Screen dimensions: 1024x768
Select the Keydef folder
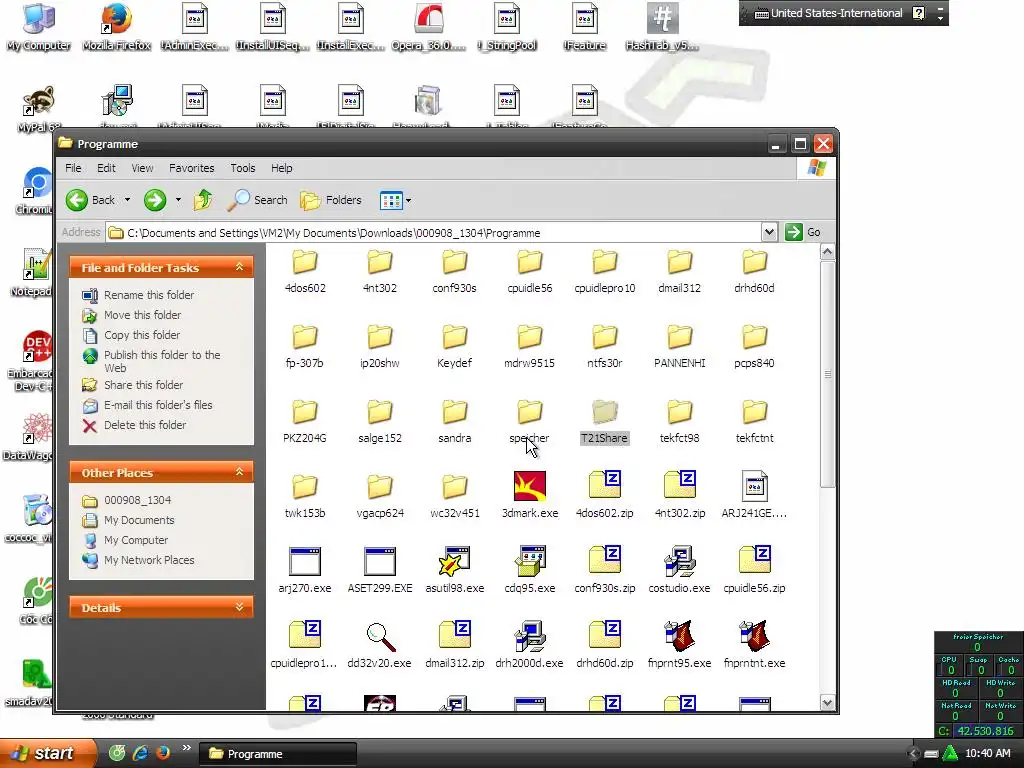click(x=455, y=347)
